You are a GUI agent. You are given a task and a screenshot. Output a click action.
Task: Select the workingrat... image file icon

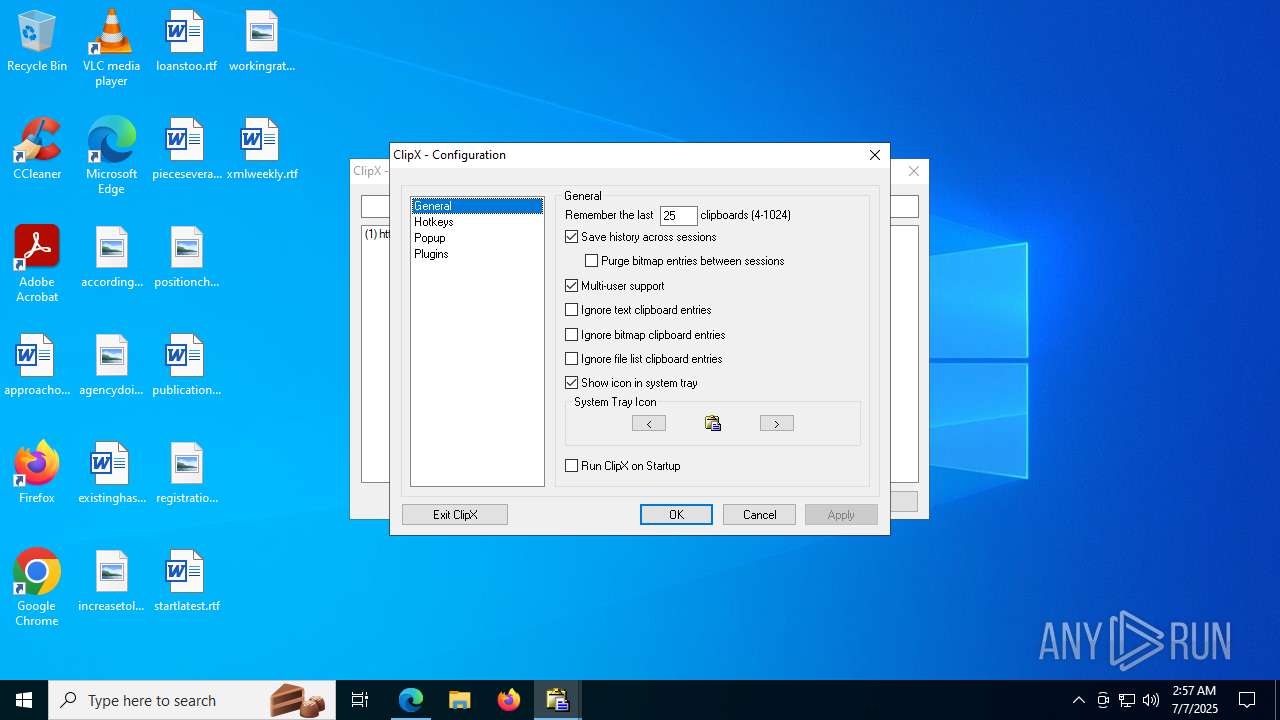click(x=262, y=42)
